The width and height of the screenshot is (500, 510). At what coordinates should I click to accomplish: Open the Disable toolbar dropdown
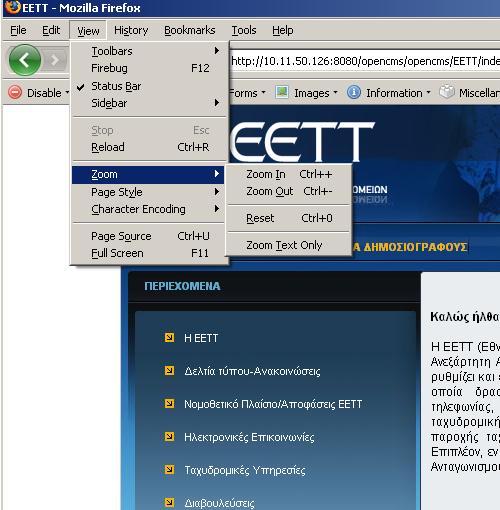[x=68, y=92]
